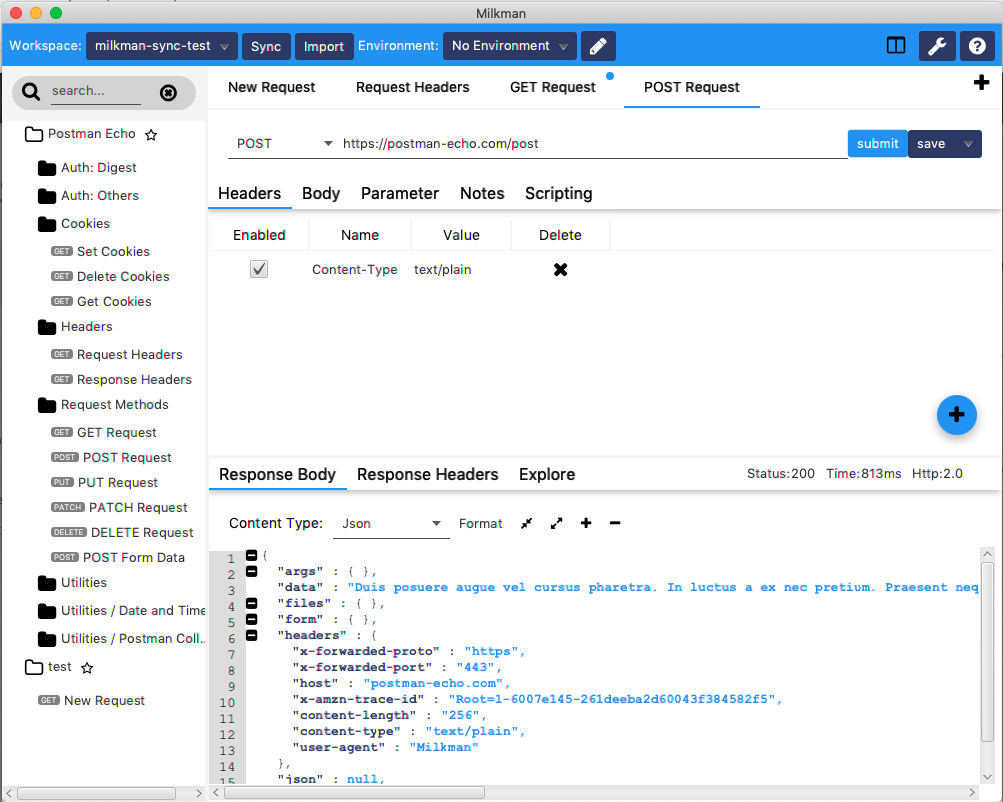Image resolution: width=1003 pixels, height=802 pixels.
Task: Click the submit button
Action: [x=877, y=144]
